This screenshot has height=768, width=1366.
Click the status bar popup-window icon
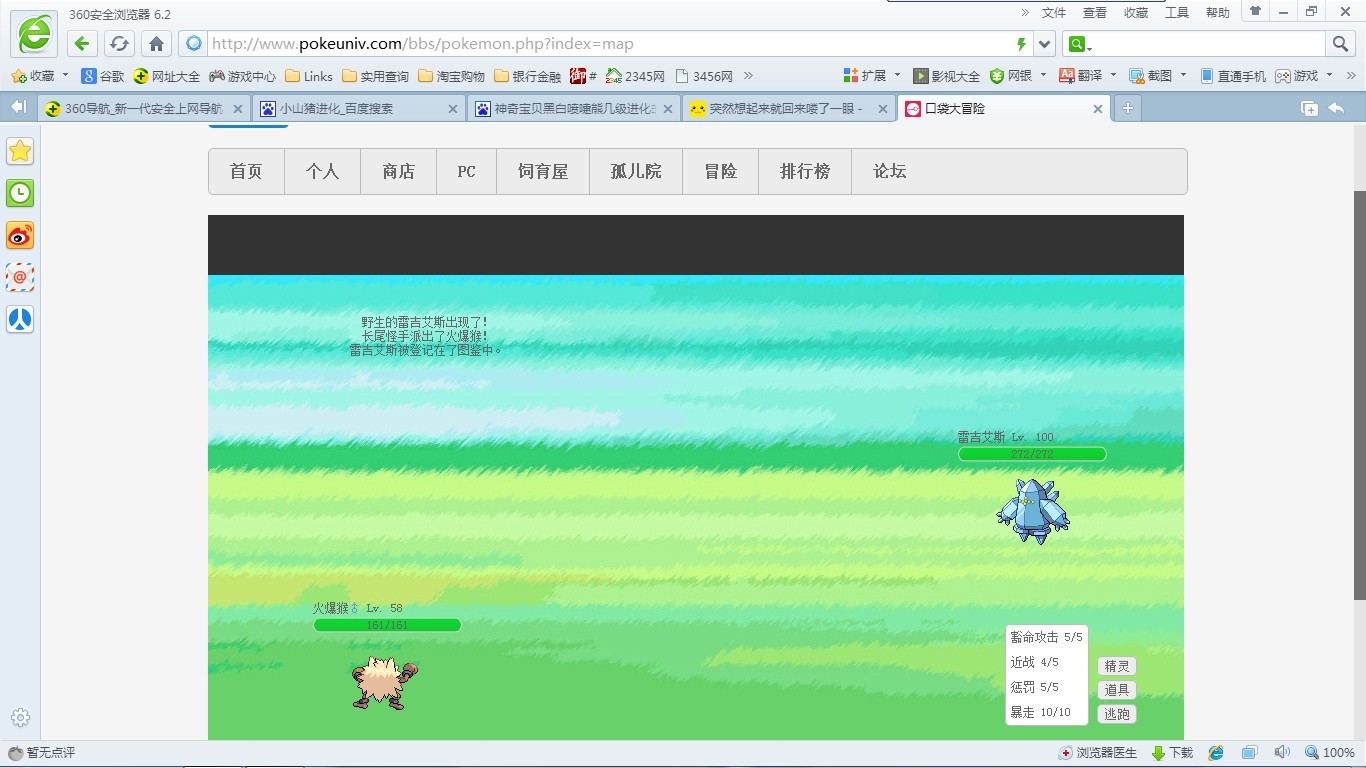1249,753
